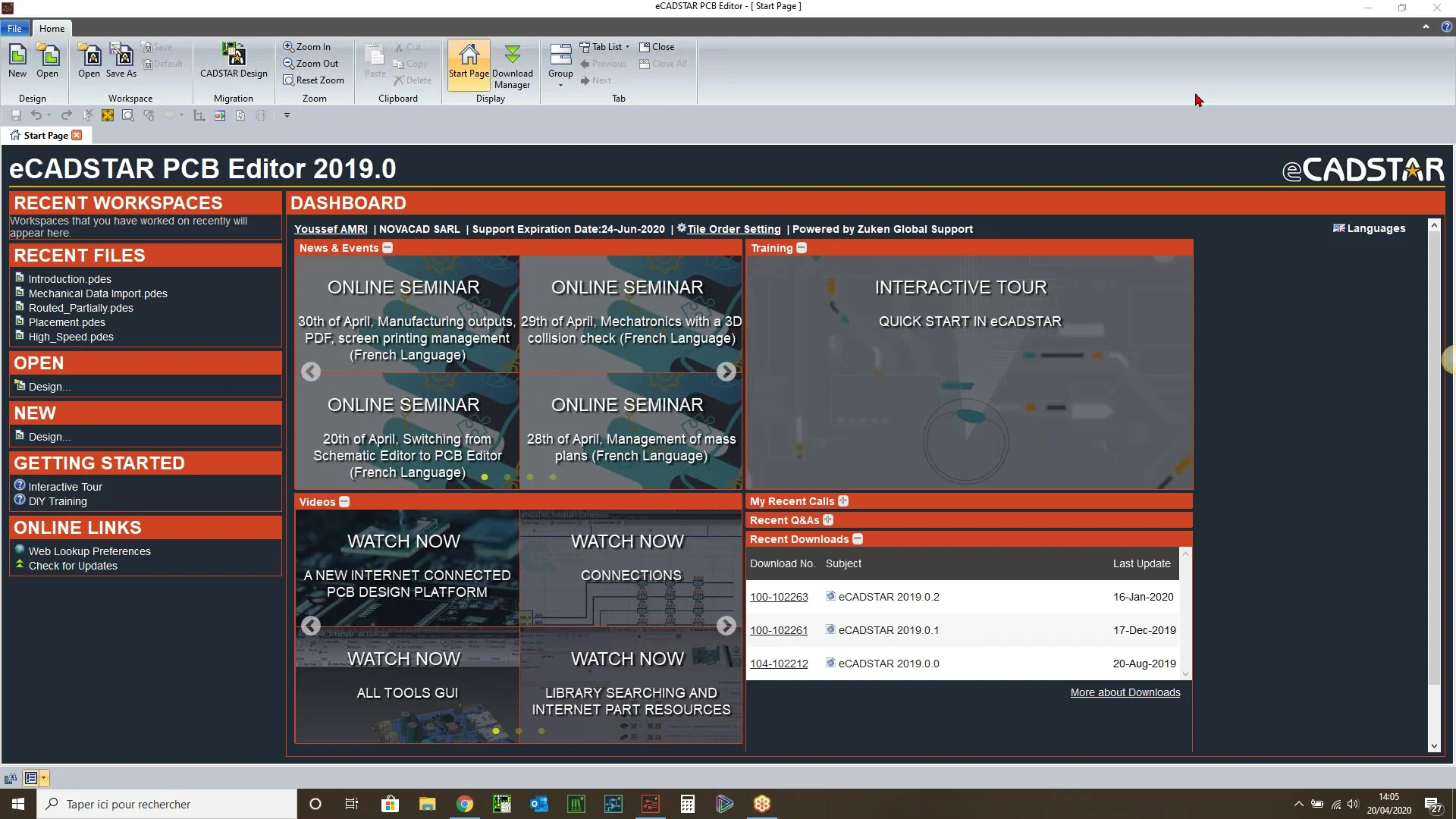Open download 100-102263 link
The height and width of the screenshot is (819, 1456).
point(779,597)
